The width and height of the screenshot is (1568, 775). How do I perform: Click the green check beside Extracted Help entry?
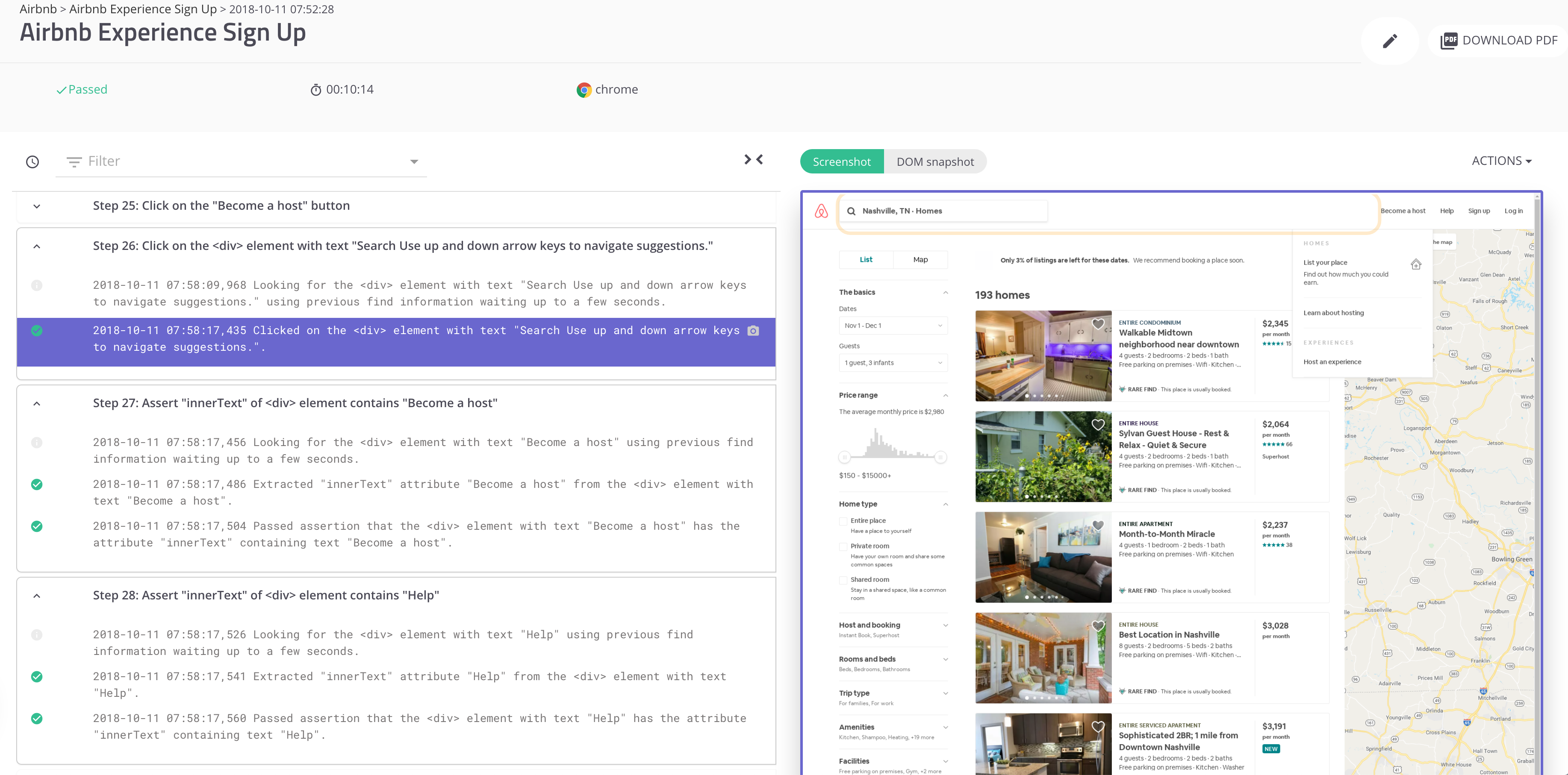pyautogui.click(x=36, y=676)
